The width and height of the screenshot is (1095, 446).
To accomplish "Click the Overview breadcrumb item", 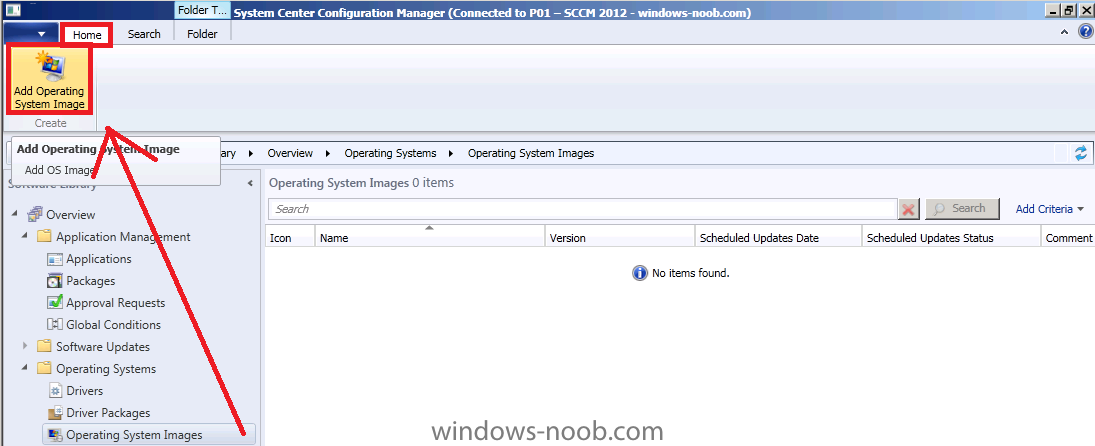I will tap(290, 153).
